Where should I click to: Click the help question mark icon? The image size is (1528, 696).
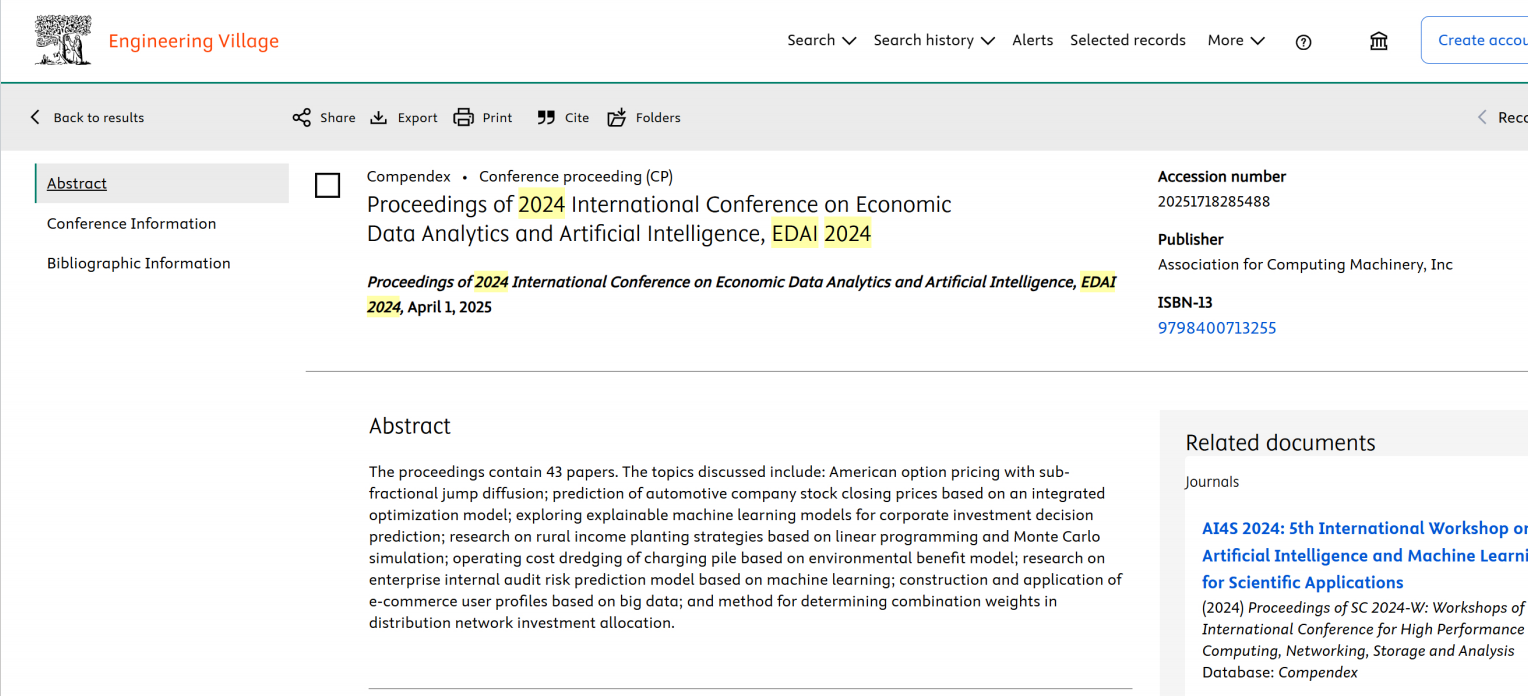1303,42
